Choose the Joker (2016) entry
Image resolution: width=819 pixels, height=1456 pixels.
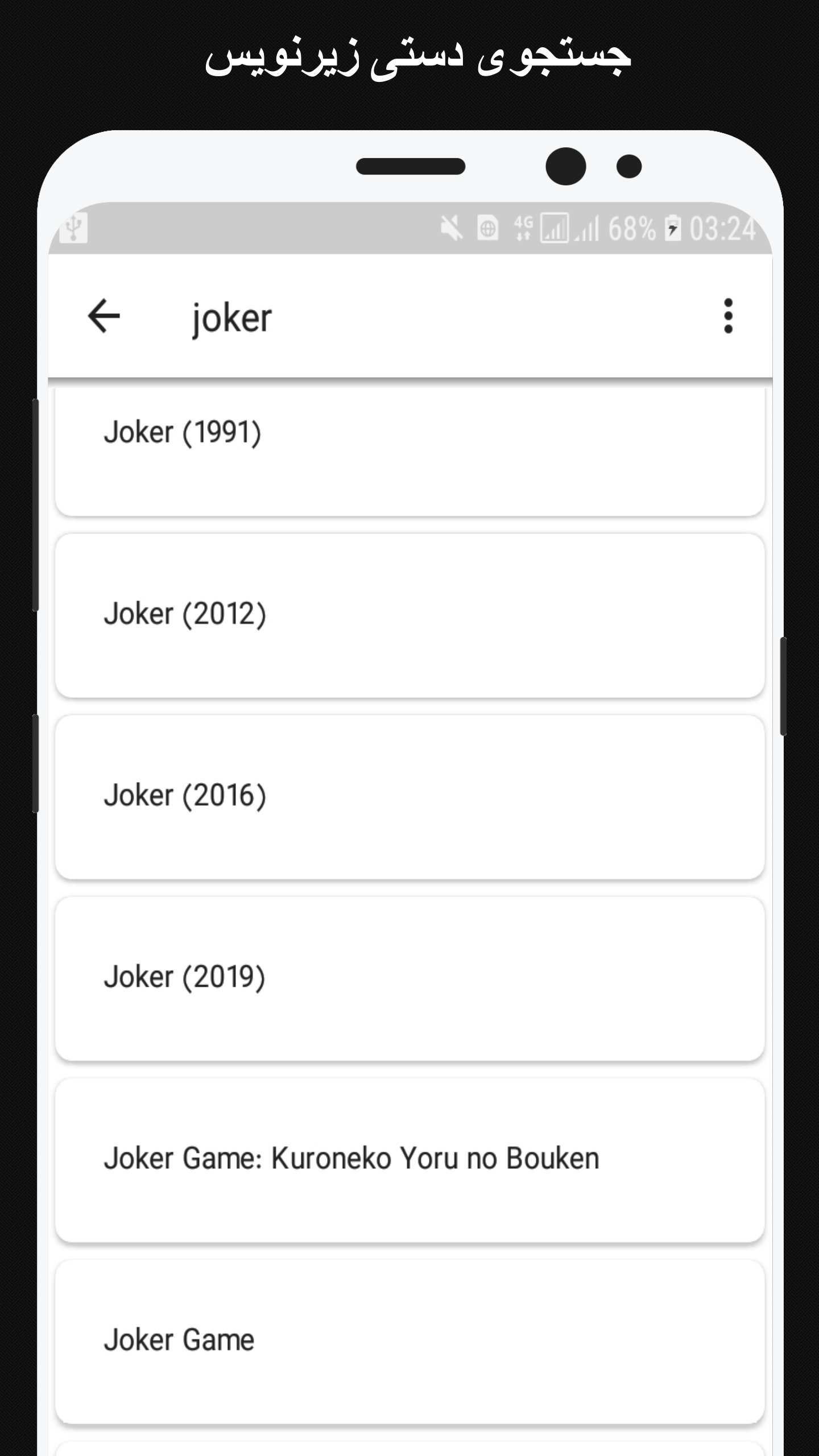(x=409, y=797)
